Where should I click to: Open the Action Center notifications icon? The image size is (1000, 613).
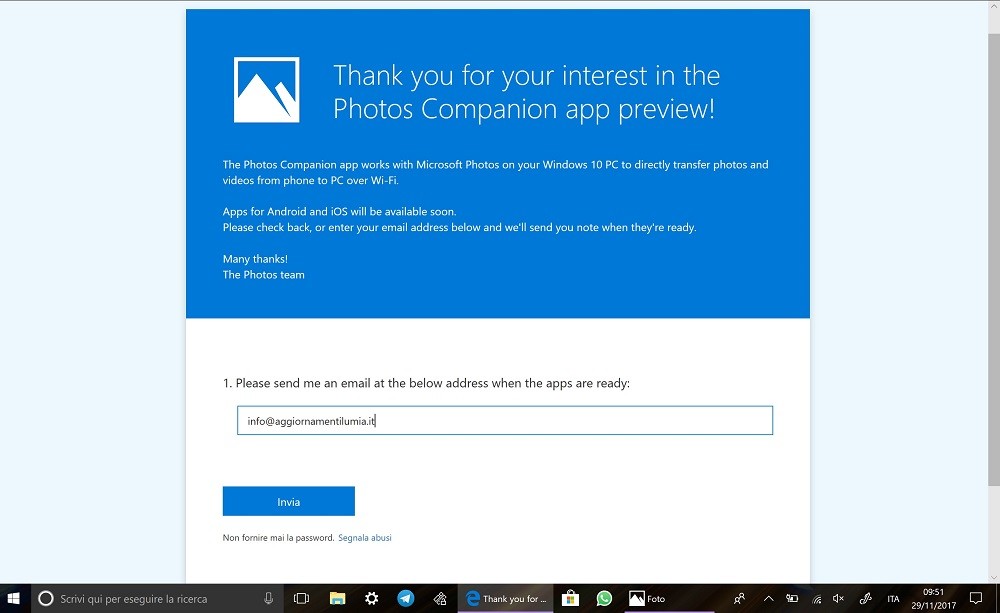[x=976, y=599]
